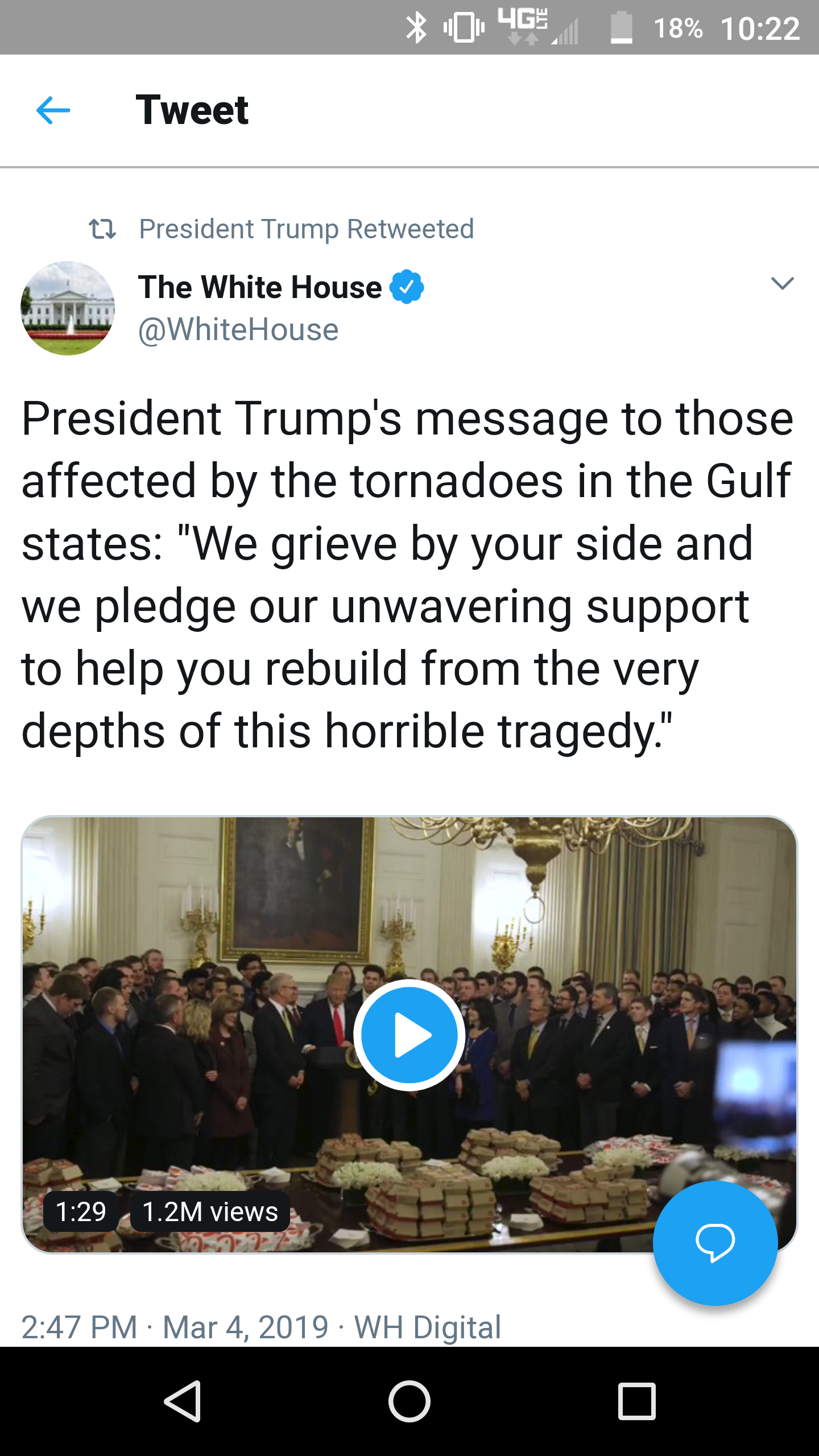Tap the @WhiteHouse handle

pos(238,330)
